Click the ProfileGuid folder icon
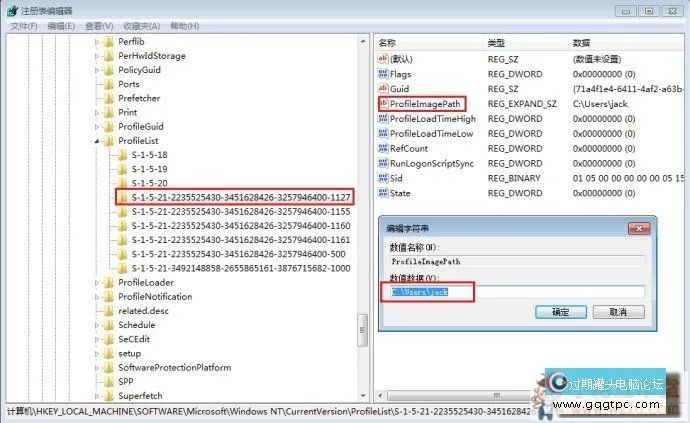 pyautogui.click(x=108, y=127)
